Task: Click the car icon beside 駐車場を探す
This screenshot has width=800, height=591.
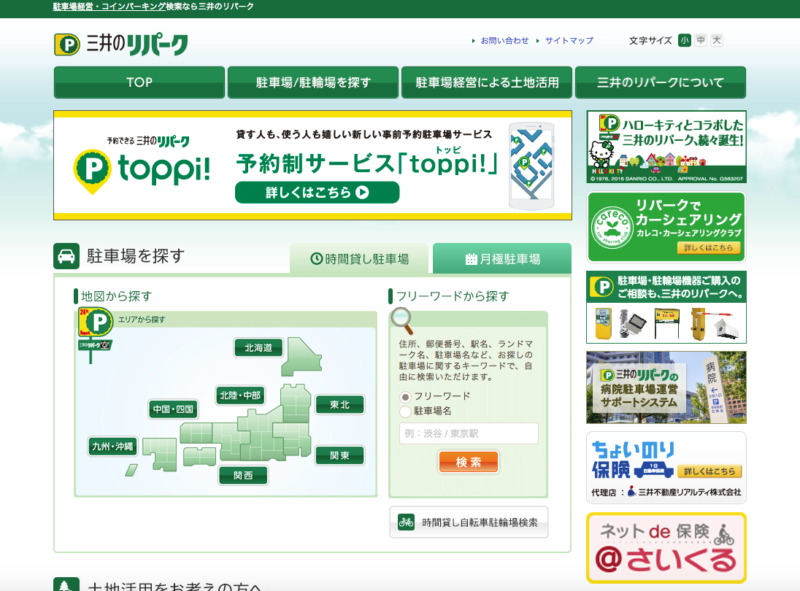Action: [x=67, y=256]
